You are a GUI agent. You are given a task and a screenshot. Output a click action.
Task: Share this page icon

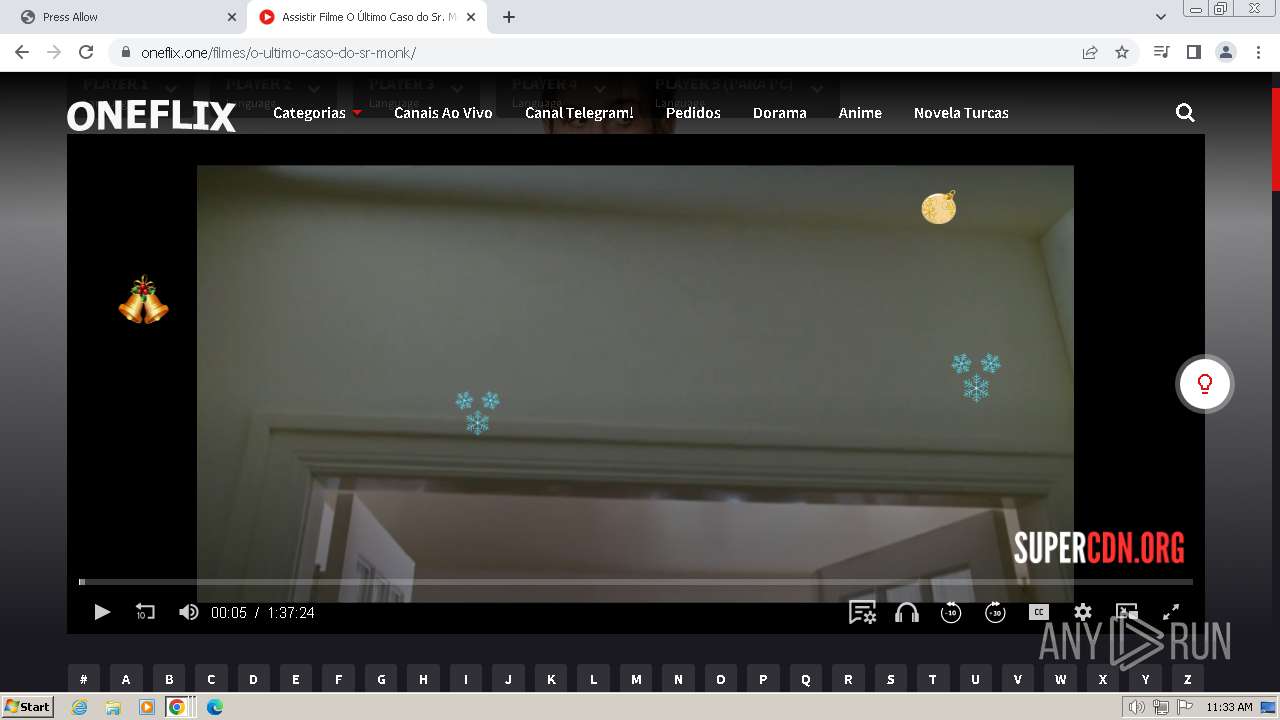pos(1090,52)
